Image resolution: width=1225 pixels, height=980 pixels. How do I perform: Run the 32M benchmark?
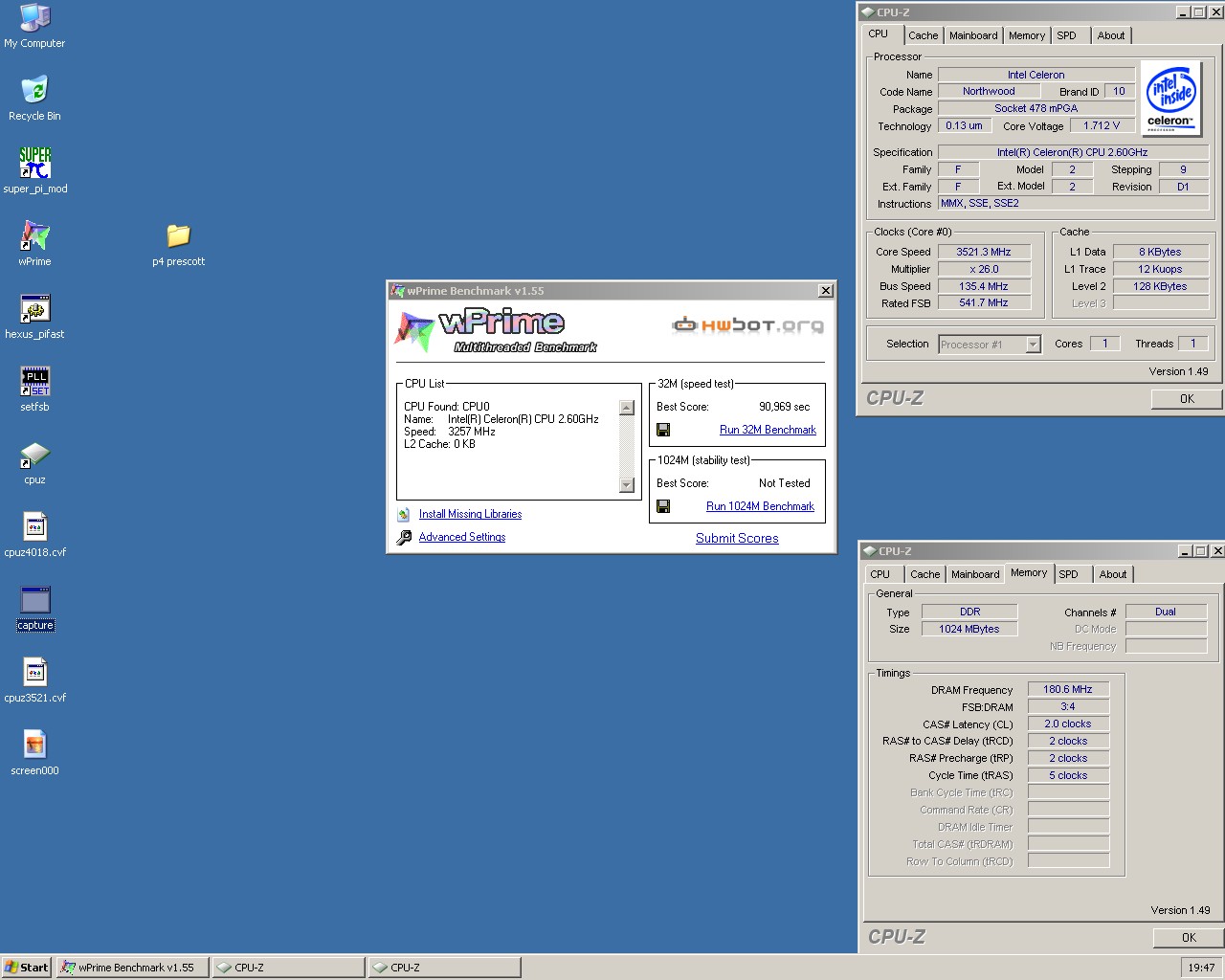(x=768, y=430)
